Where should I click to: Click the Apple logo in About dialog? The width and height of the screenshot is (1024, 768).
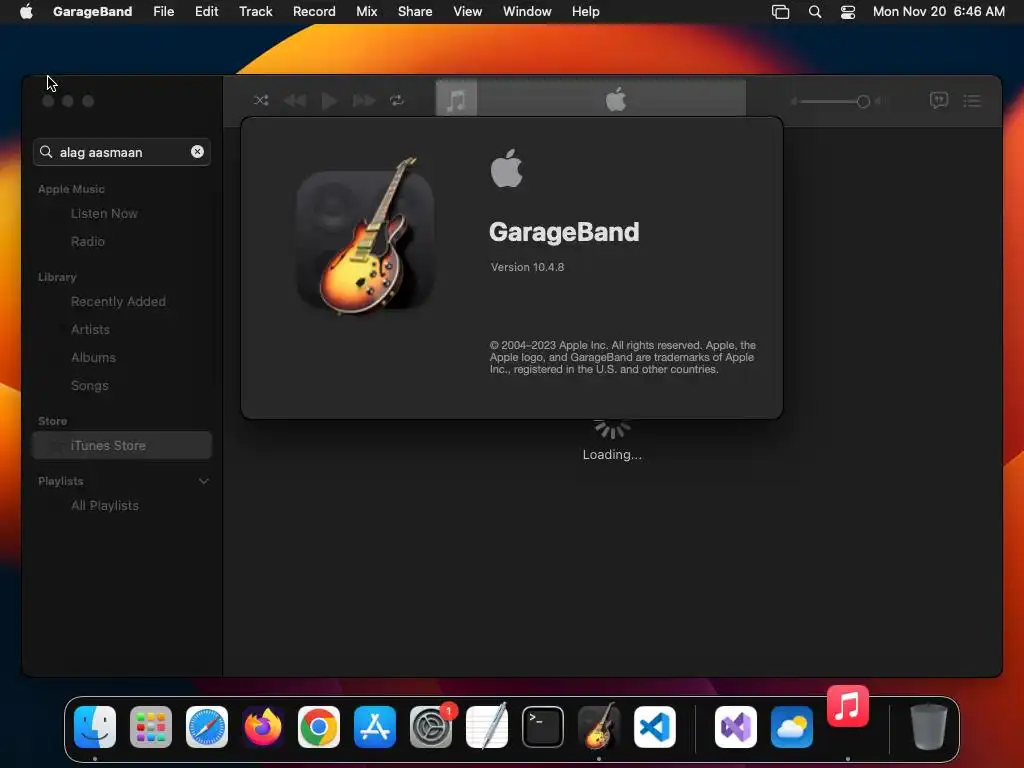click(507, 168)
